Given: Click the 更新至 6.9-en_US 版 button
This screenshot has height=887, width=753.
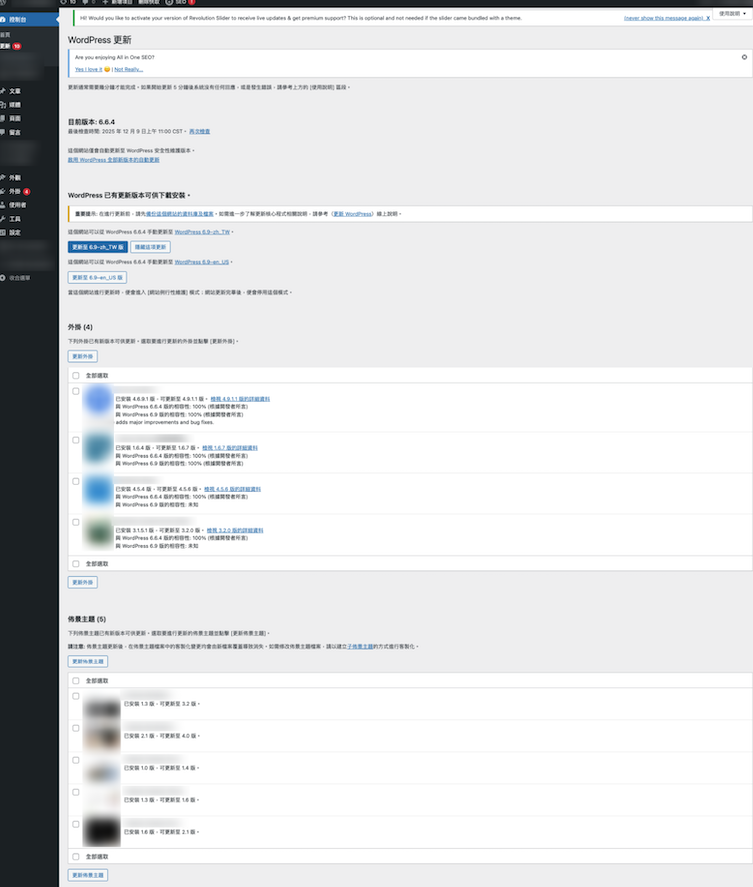Looking at the screenshot, I should point(97,278).
